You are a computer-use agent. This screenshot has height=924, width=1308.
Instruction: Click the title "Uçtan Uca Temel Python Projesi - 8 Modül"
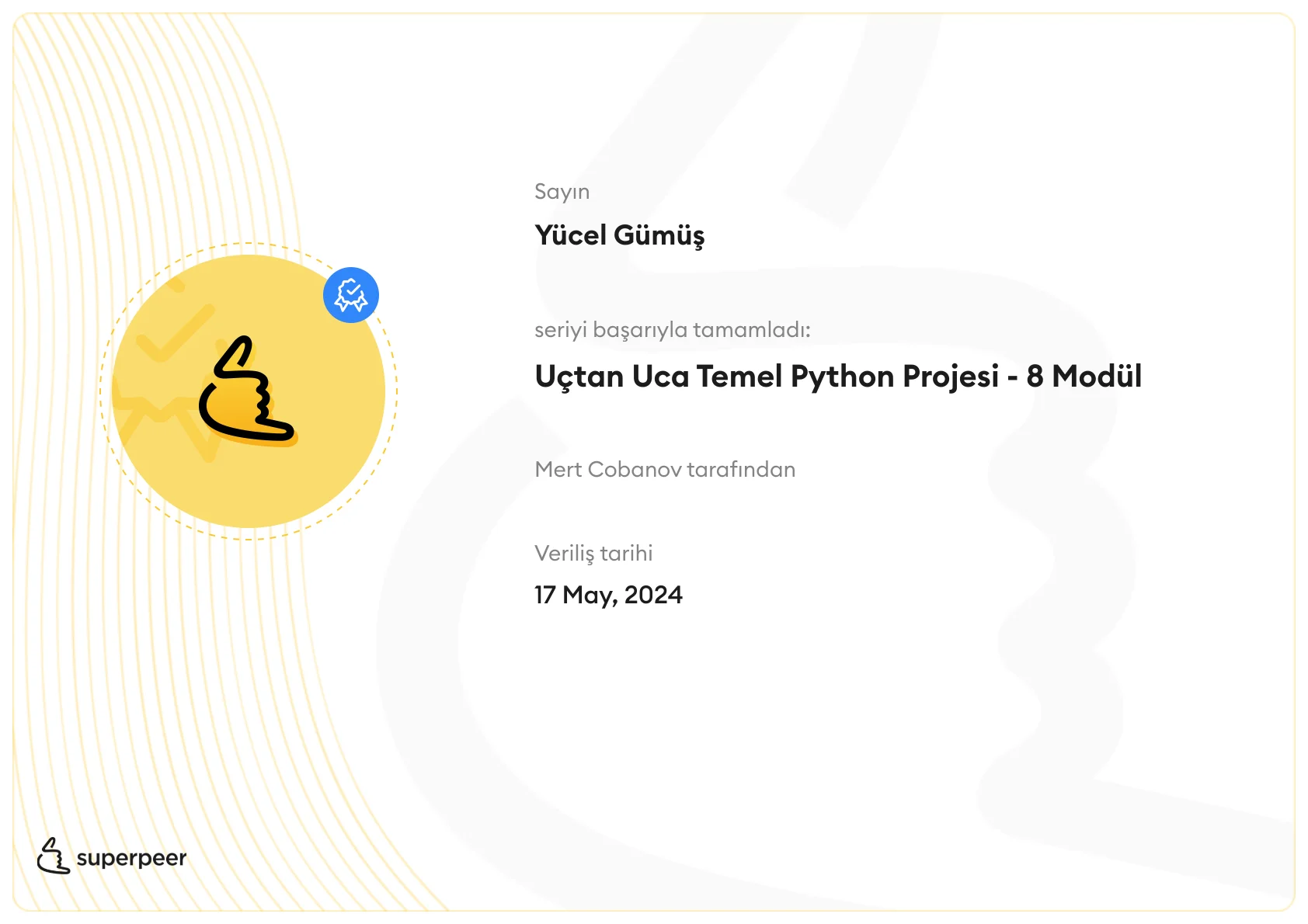point(838,377)
